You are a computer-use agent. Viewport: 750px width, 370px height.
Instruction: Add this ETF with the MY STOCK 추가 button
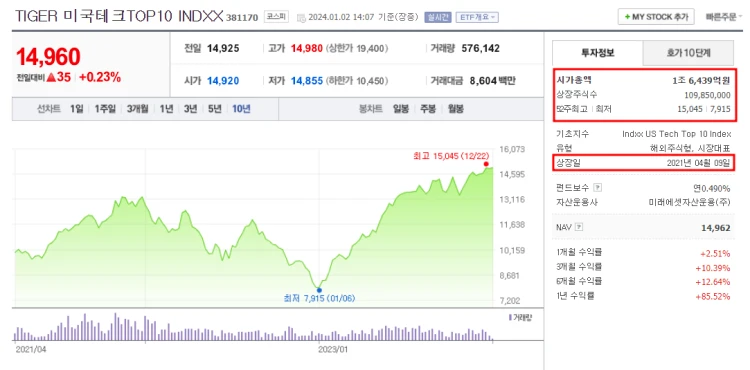(655, 17)
